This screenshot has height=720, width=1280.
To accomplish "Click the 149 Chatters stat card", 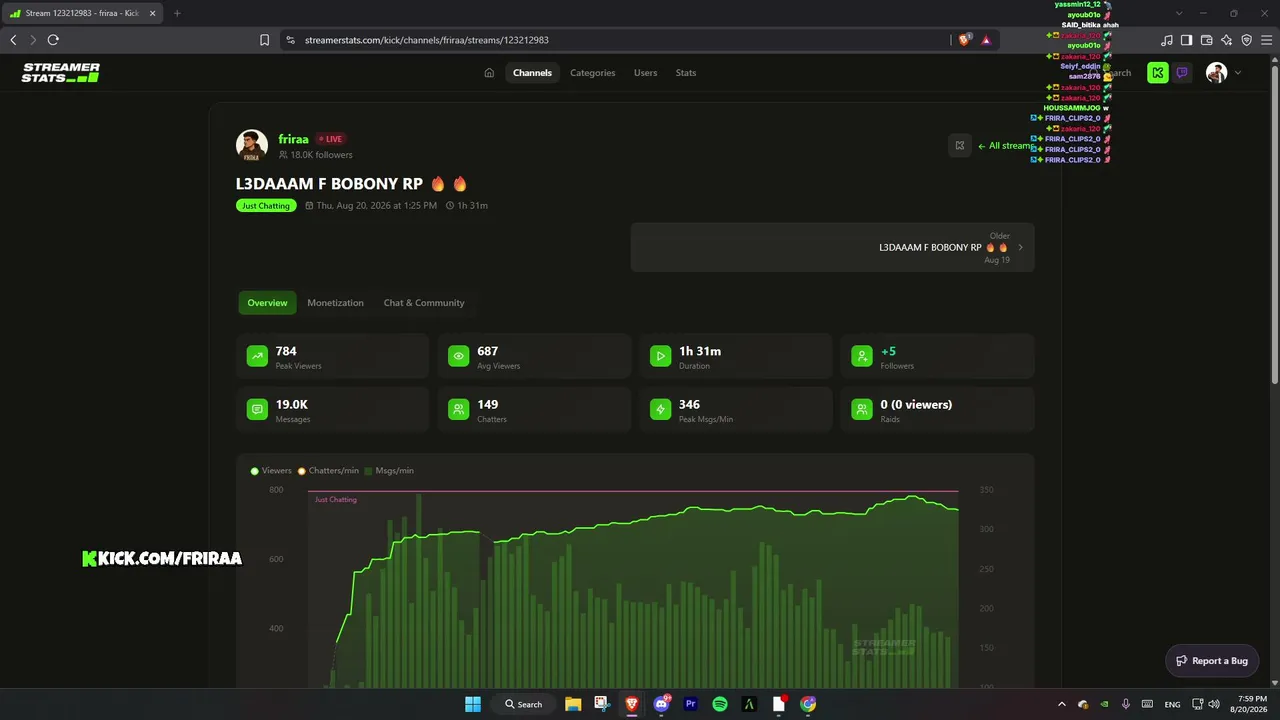I will (534, 410).
